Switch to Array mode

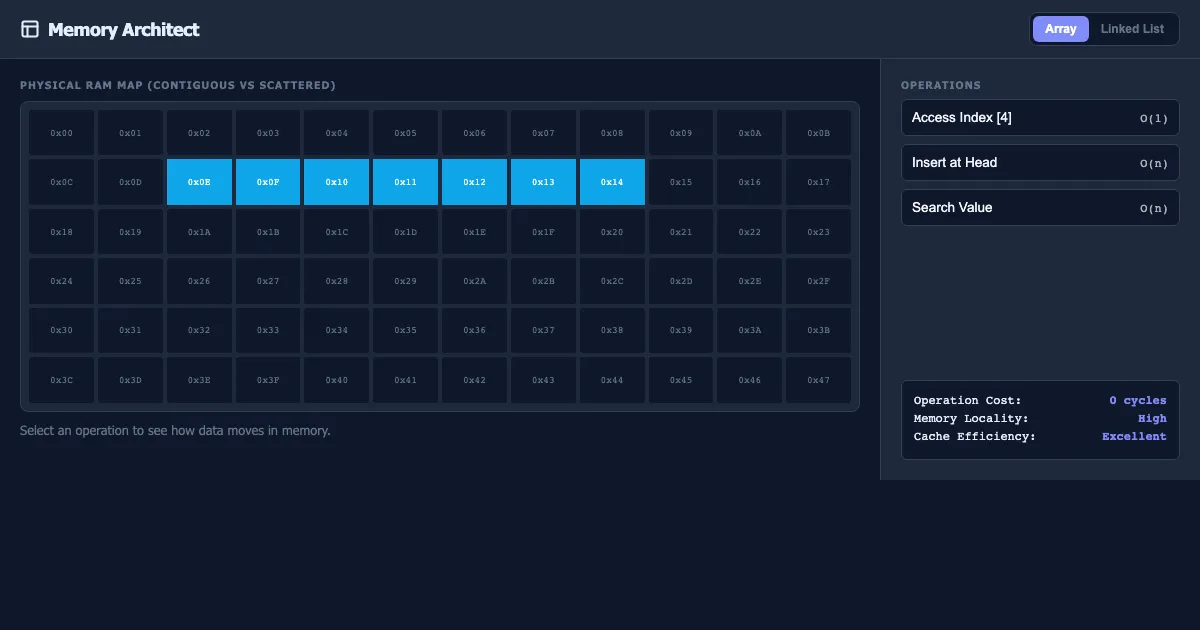[x=1061, y=29]
